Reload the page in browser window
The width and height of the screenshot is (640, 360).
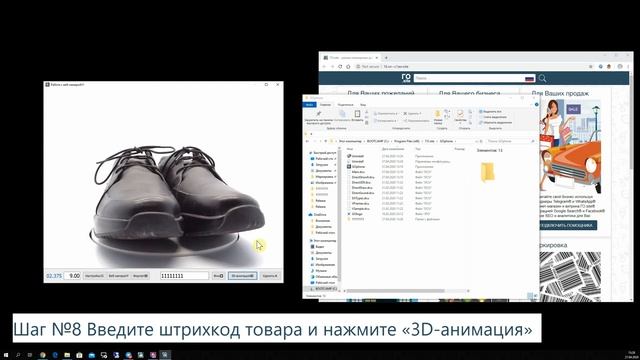tap(340, 67)
